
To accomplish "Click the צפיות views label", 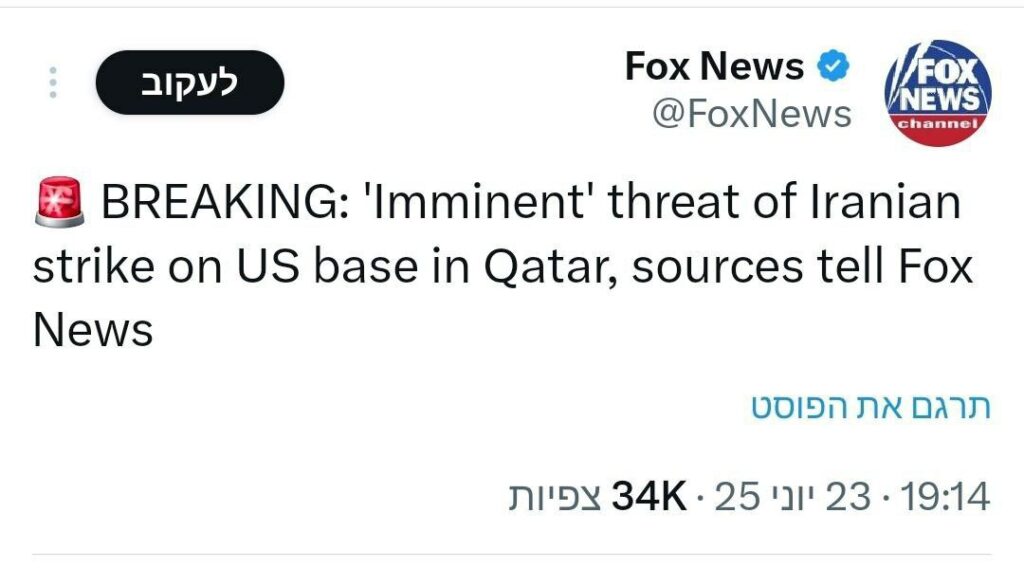I will (556, 497).
